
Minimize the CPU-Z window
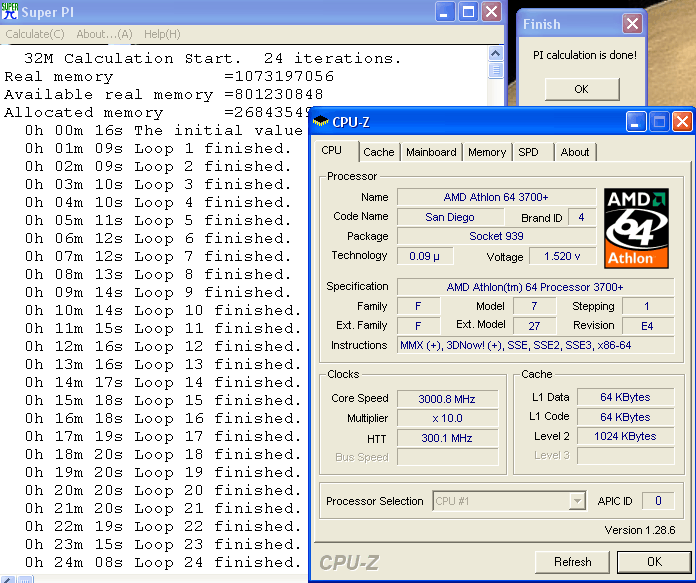[x=635, y=122]
